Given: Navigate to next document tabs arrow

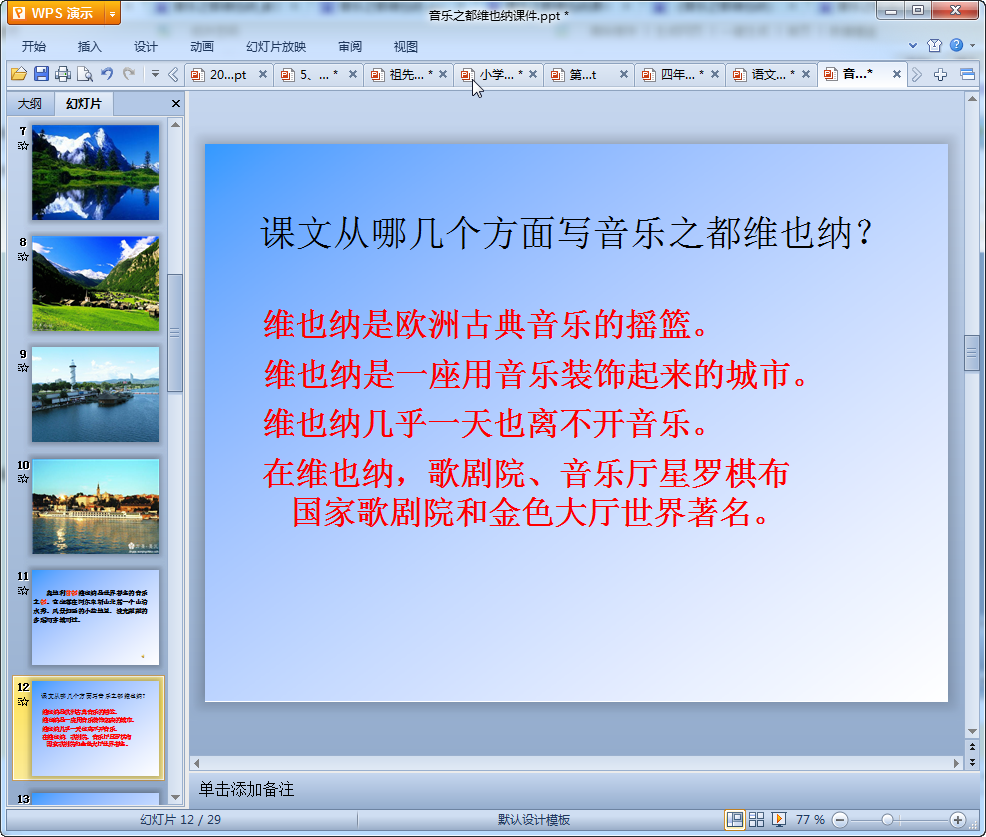Looking at the screenshot, I should [x=917, y=75].
